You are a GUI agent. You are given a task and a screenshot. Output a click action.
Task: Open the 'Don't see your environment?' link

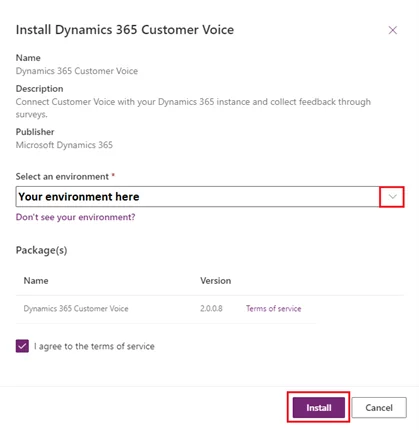[x=75, y=217]
